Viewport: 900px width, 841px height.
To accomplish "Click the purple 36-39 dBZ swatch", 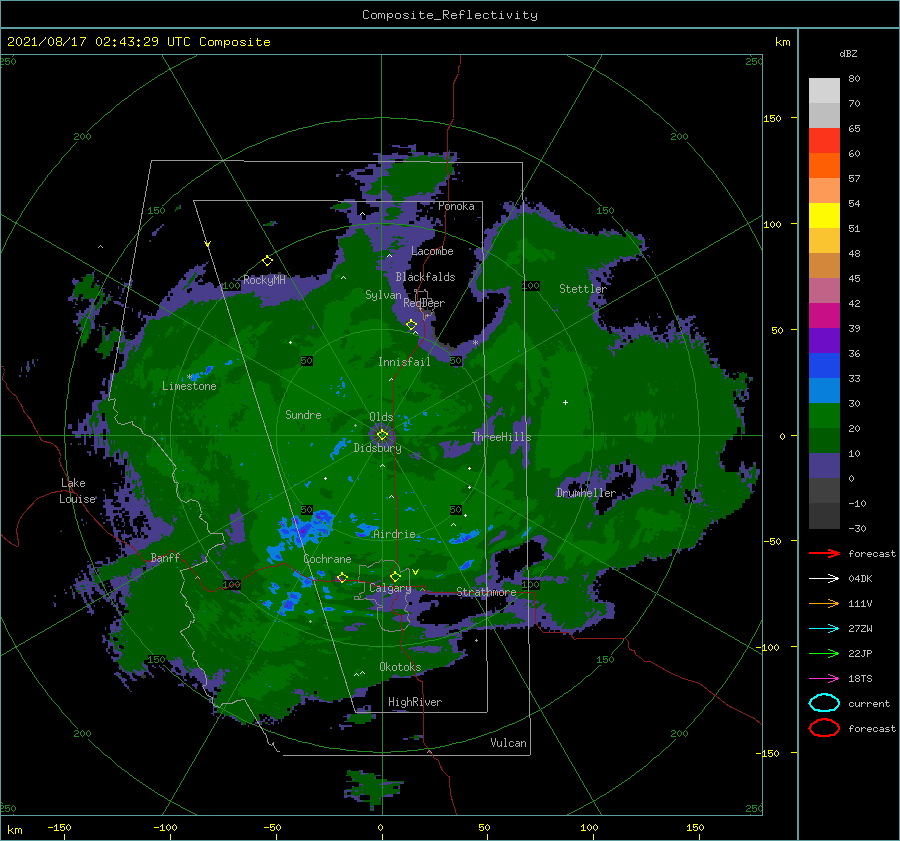I will [824, 340].
